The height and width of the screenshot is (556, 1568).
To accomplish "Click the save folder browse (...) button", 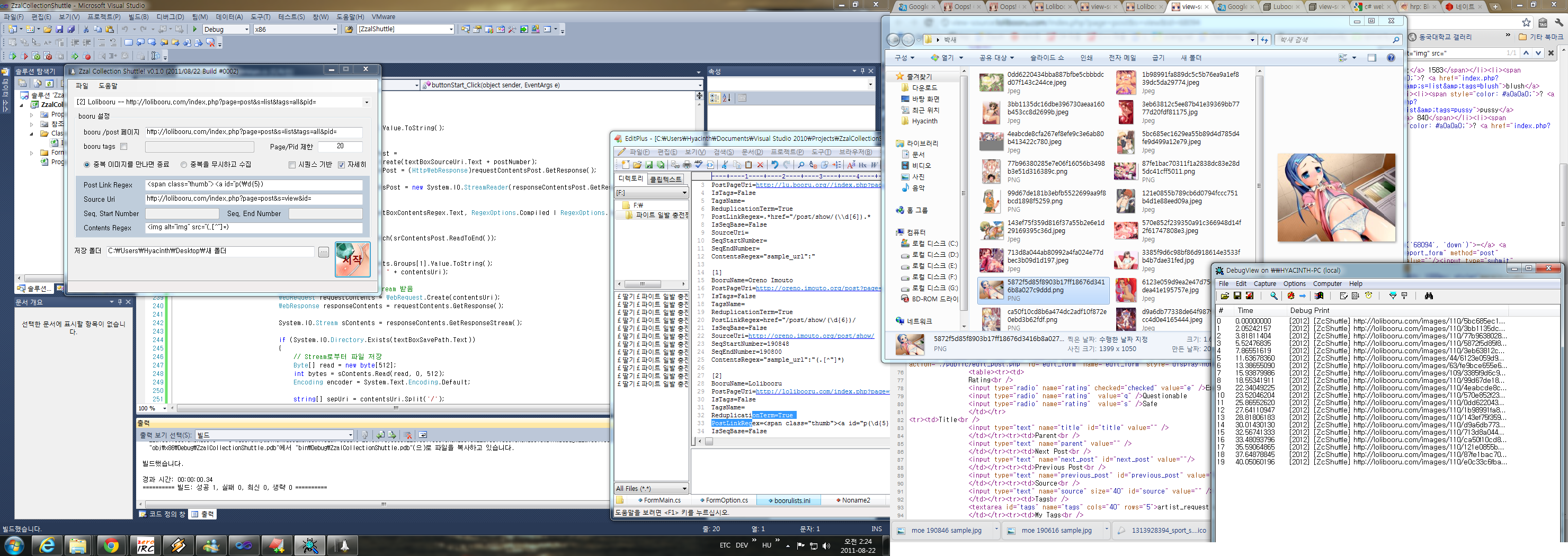I will coord(323,252).
